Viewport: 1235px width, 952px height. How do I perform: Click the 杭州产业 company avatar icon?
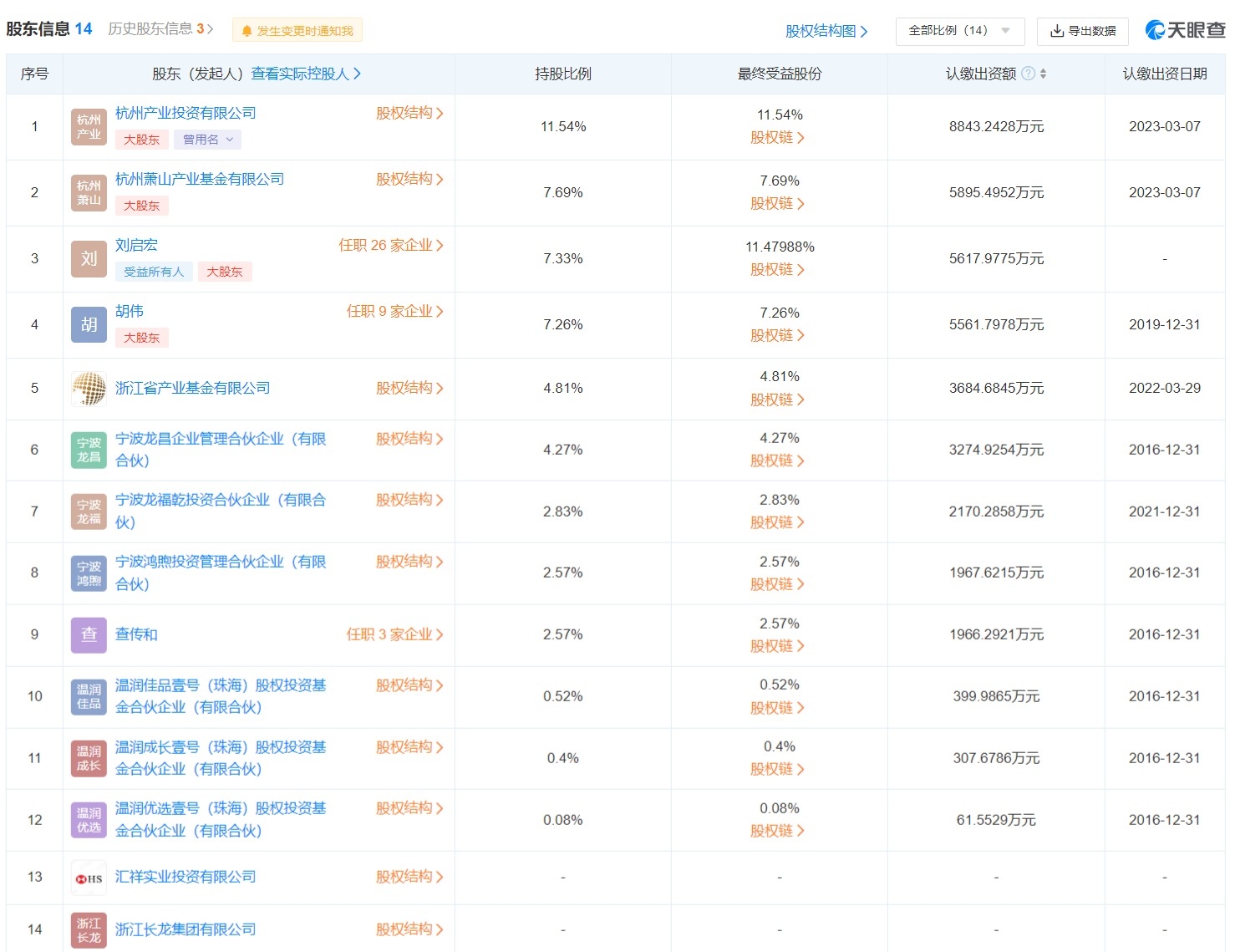pyautogui.click(x=89, y=127)
